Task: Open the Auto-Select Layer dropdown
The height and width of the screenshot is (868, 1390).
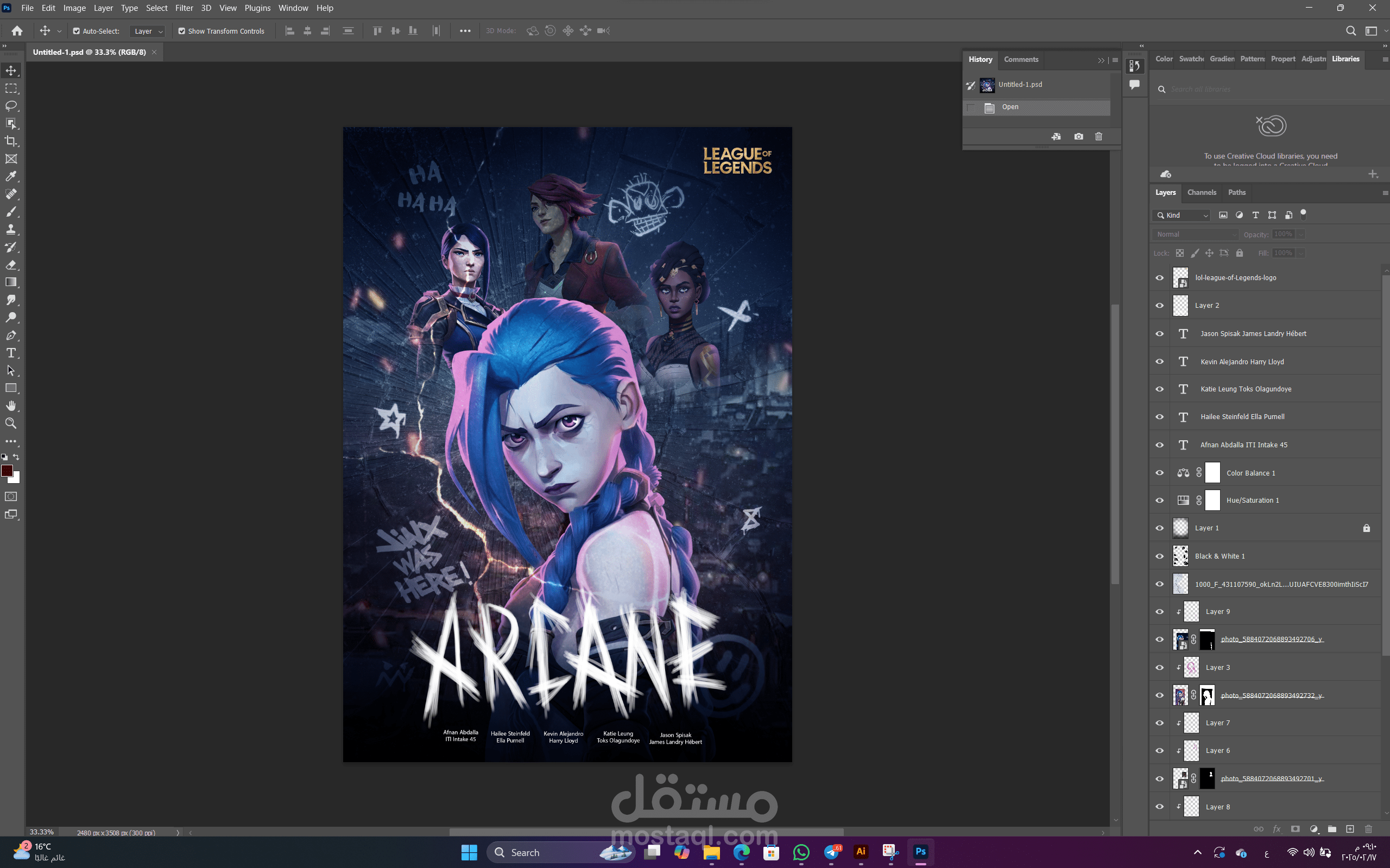Action: pos(148,31)
